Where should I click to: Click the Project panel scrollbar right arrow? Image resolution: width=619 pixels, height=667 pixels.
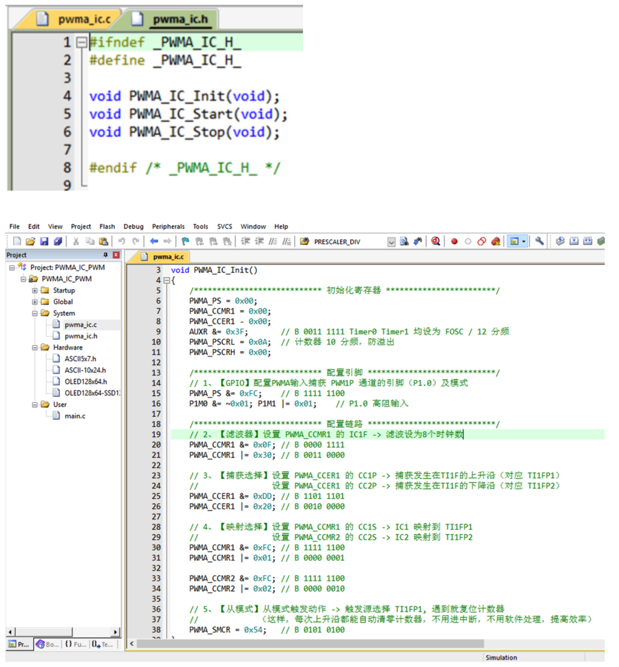[115, 632]
